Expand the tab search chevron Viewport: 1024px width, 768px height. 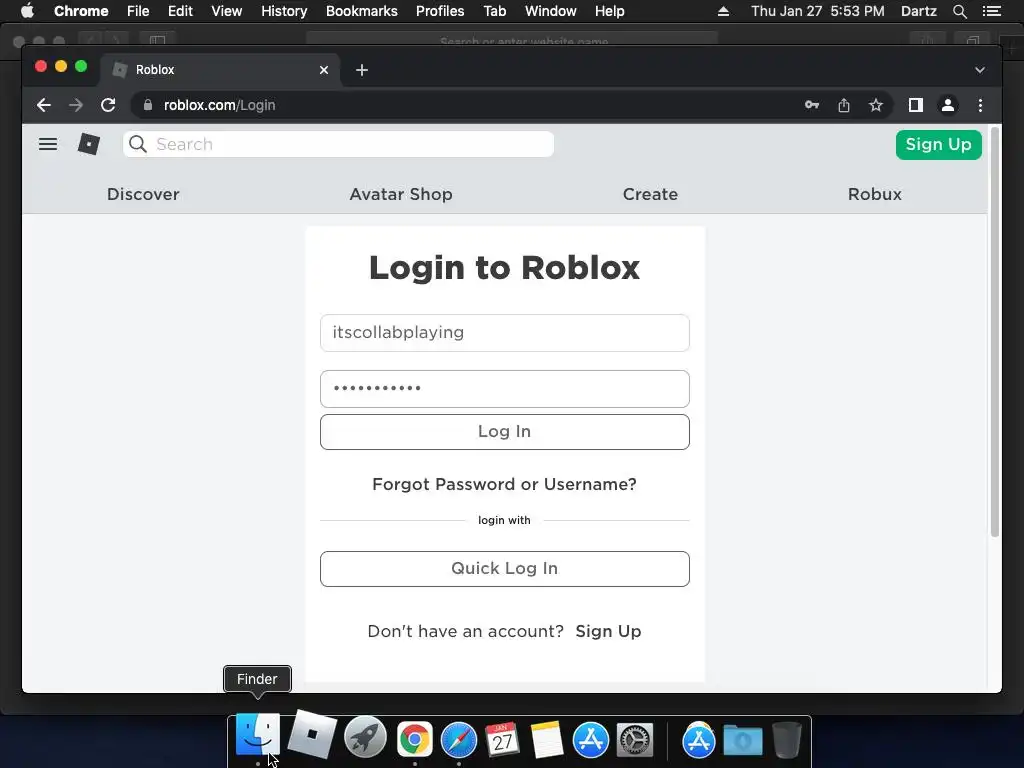[980, 70]
